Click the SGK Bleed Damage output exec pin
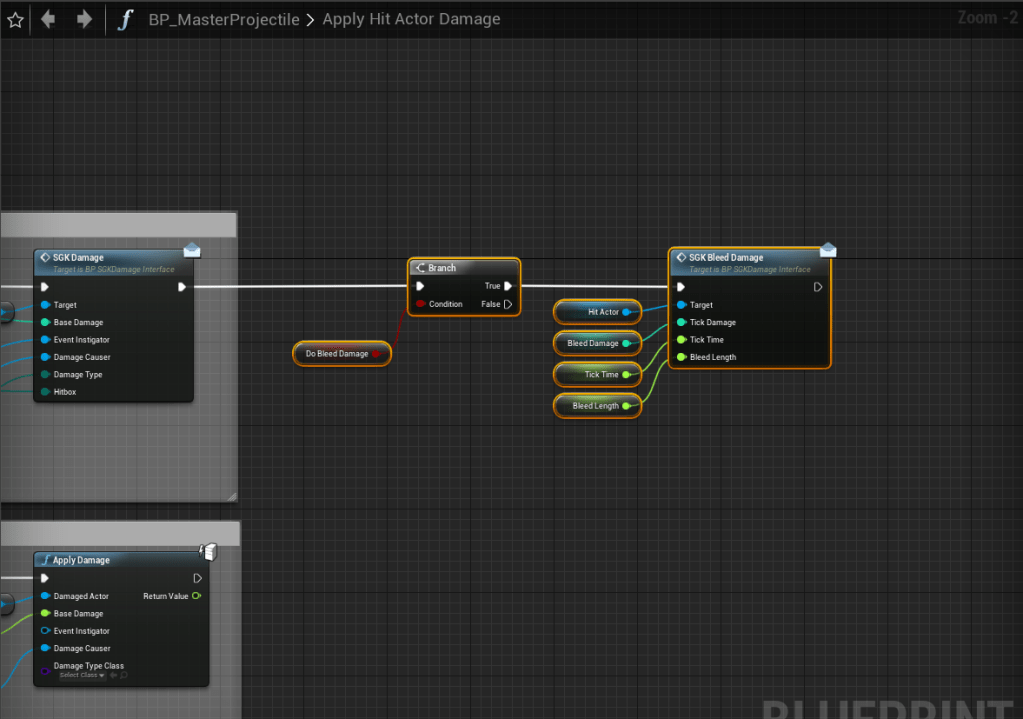The image size is (1023, 719). tap(817, 287)
